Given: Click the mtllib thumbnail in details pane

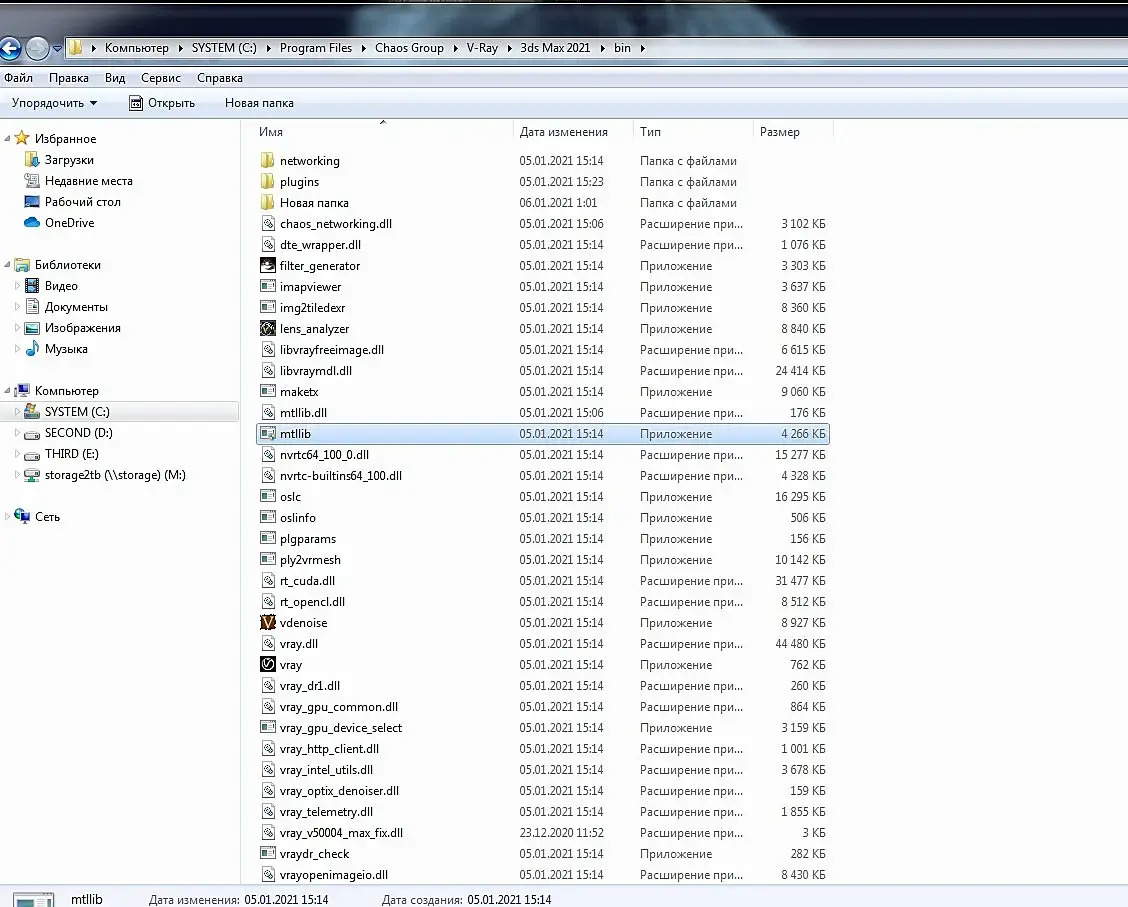Looking at the screenshot, I should [x=34, y=899].
